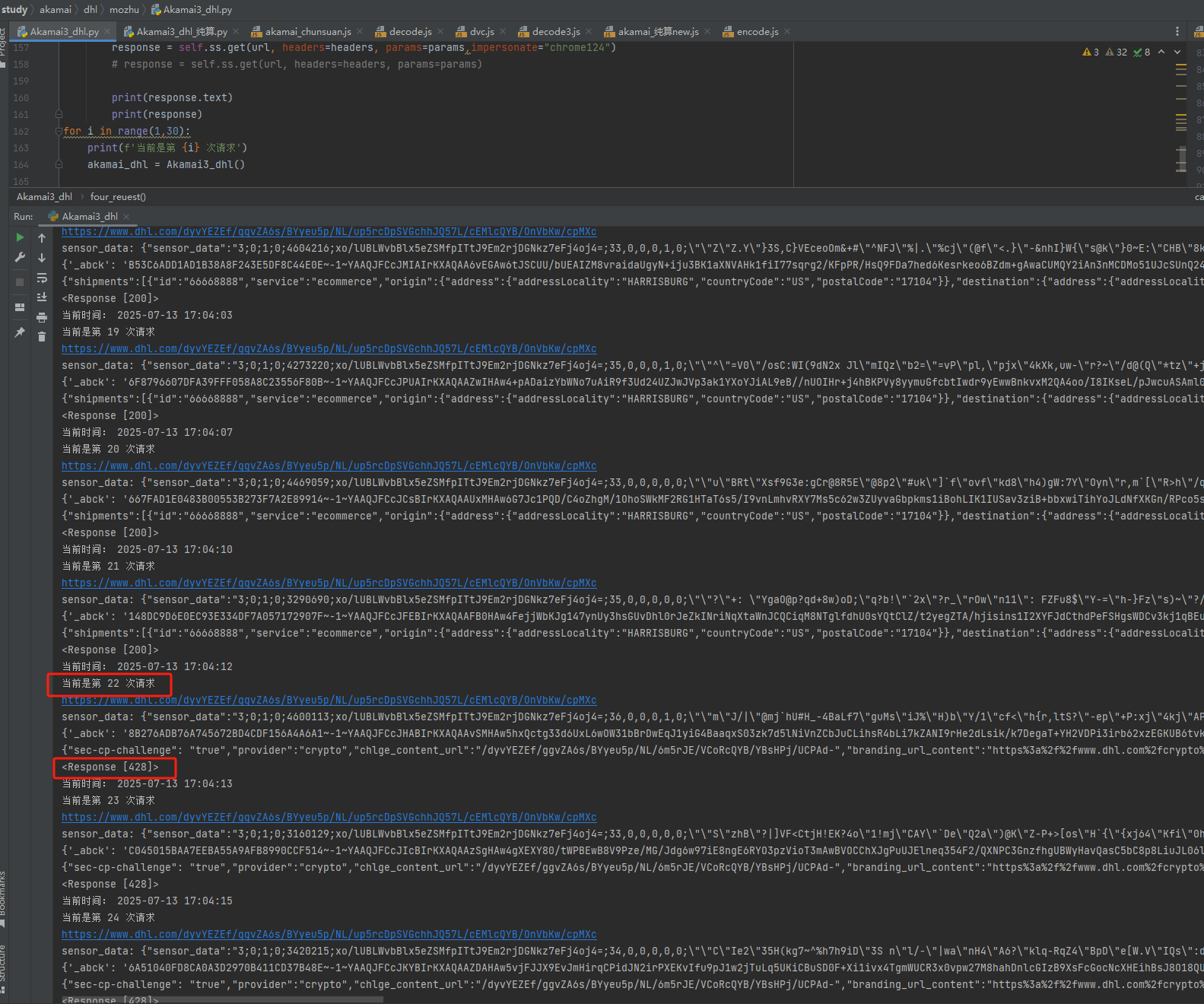Click the weak warning count 32
Viewport: 1204px width, 1004px height.
coord(1117,52)
